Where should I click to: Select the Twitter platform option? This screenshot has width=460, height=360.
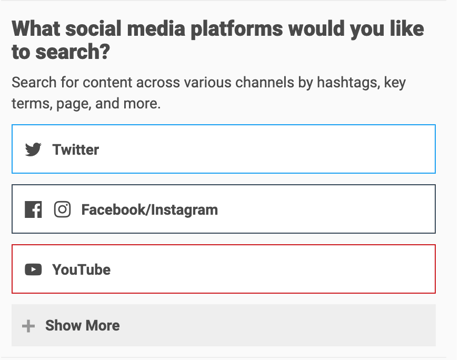click(224, 149)
